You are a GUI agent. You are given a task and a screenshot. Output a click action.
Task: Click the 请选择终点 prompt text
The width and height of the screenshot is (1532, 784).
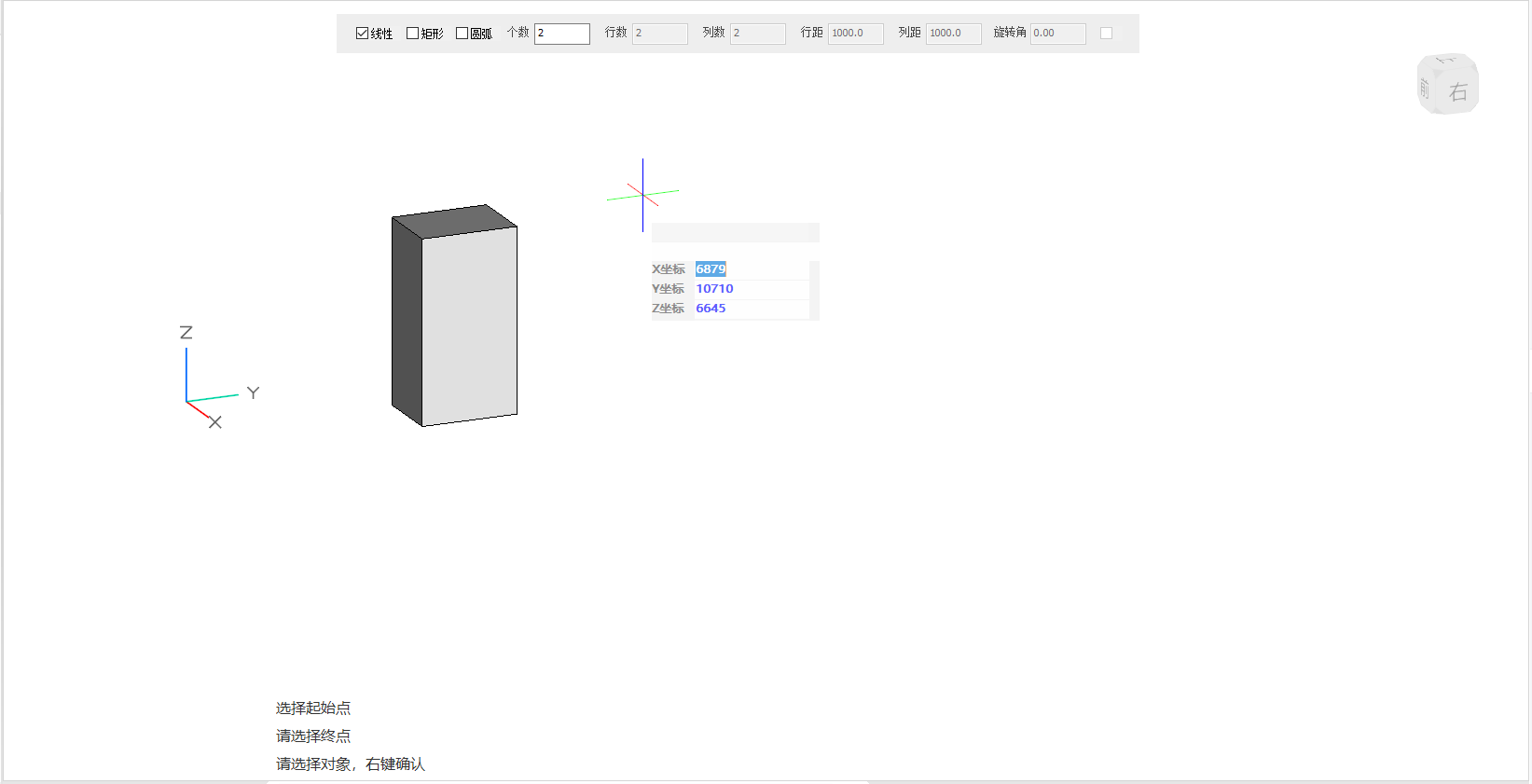tap(313, 736)
